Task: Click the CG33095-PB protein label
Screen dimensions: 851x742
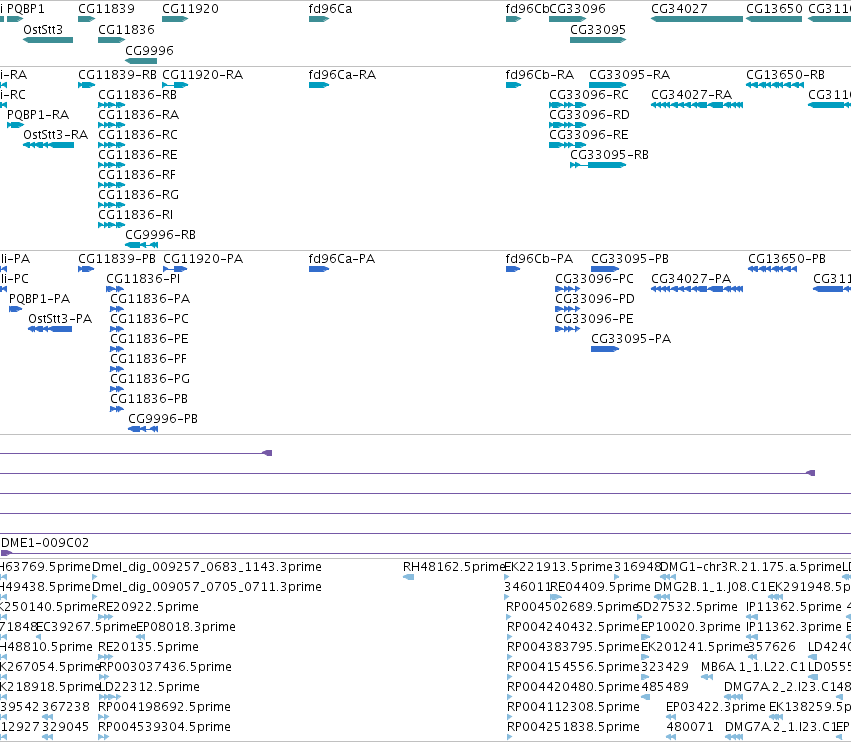Action: tap(630, 259)
